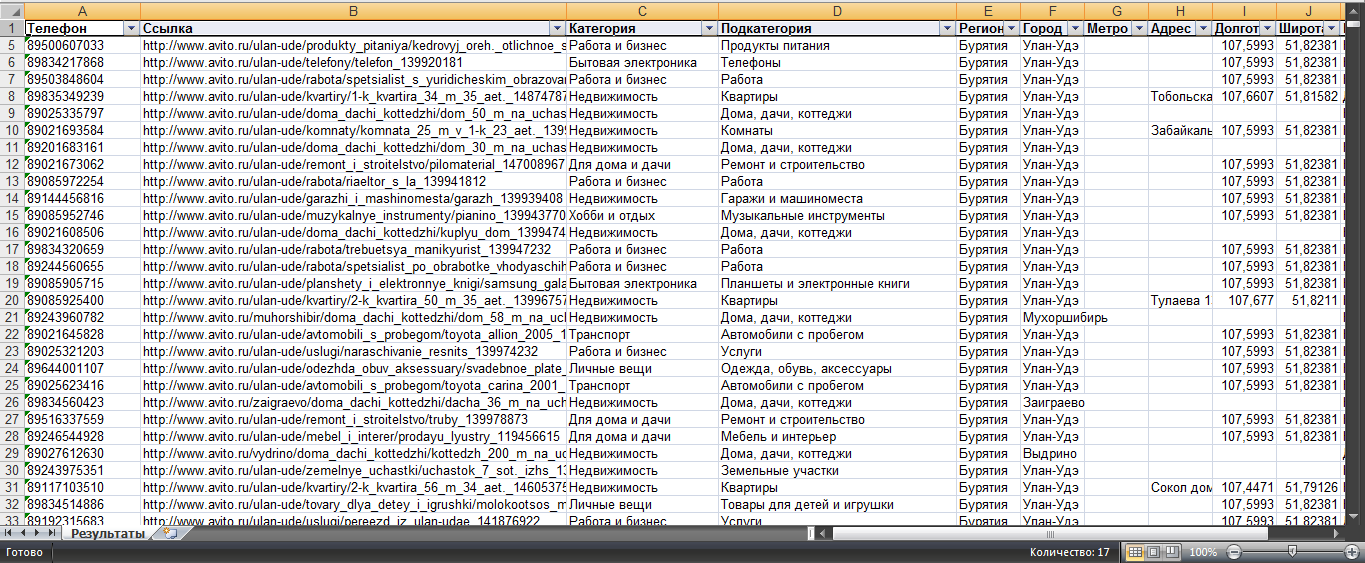Click the zoom slider handle
The width and height of the screenshot is (1365, 563).
[1293, 552]
